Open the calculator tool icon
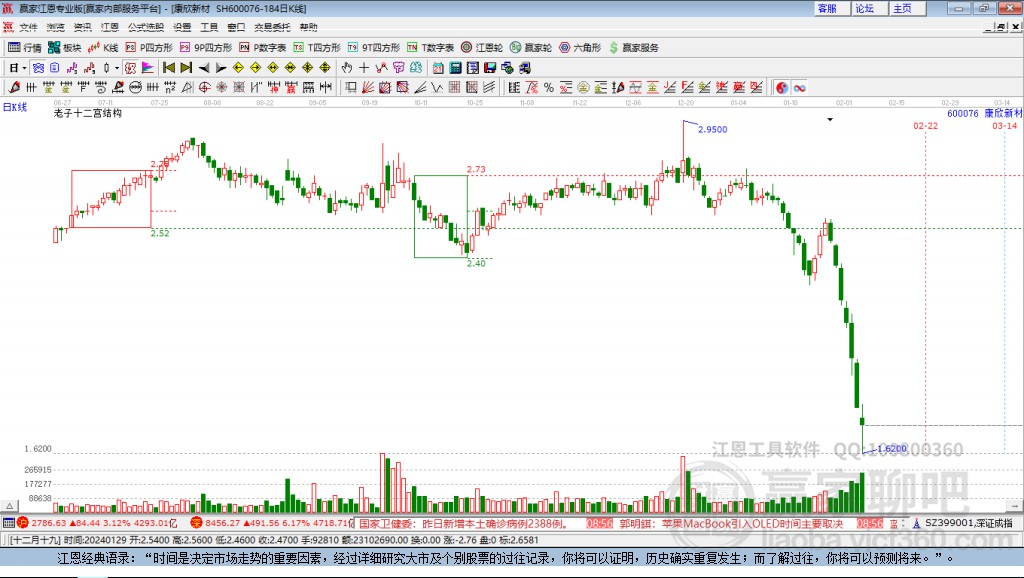This screenshot has width=1024, height=578. point(456,68)
